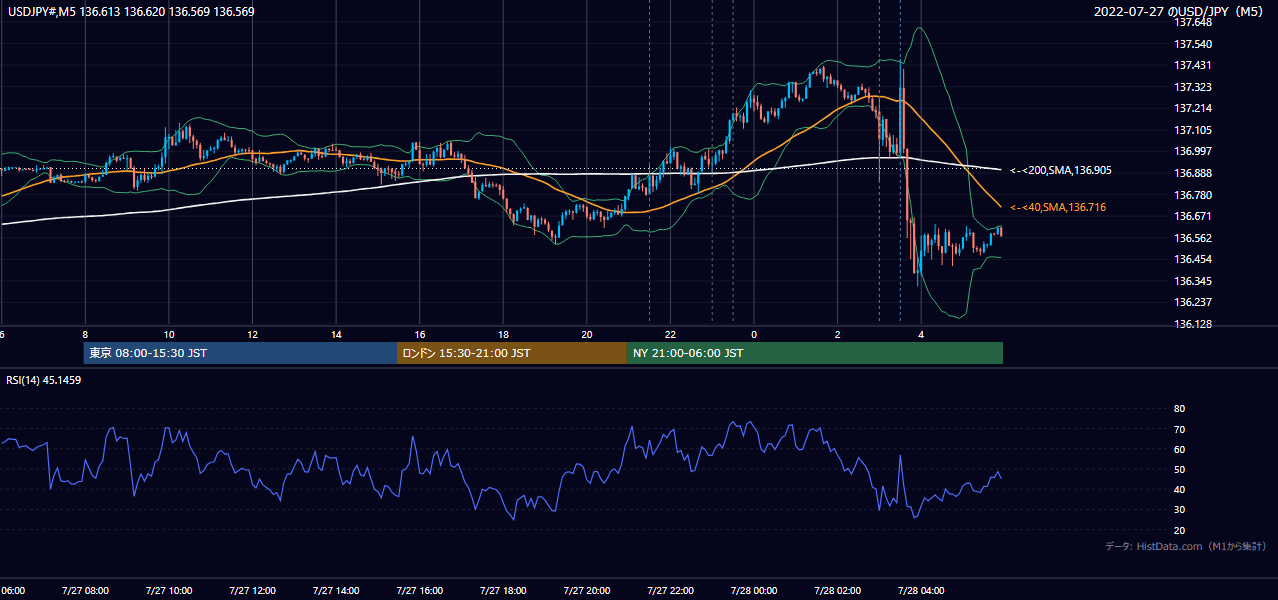
Task: Click hour marker 12 under price chart
Action: coord(252,335)
